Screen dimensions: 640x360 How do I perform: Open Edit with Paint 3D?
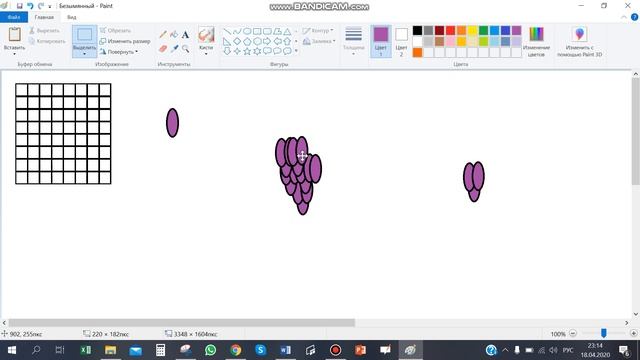point(579,42)
